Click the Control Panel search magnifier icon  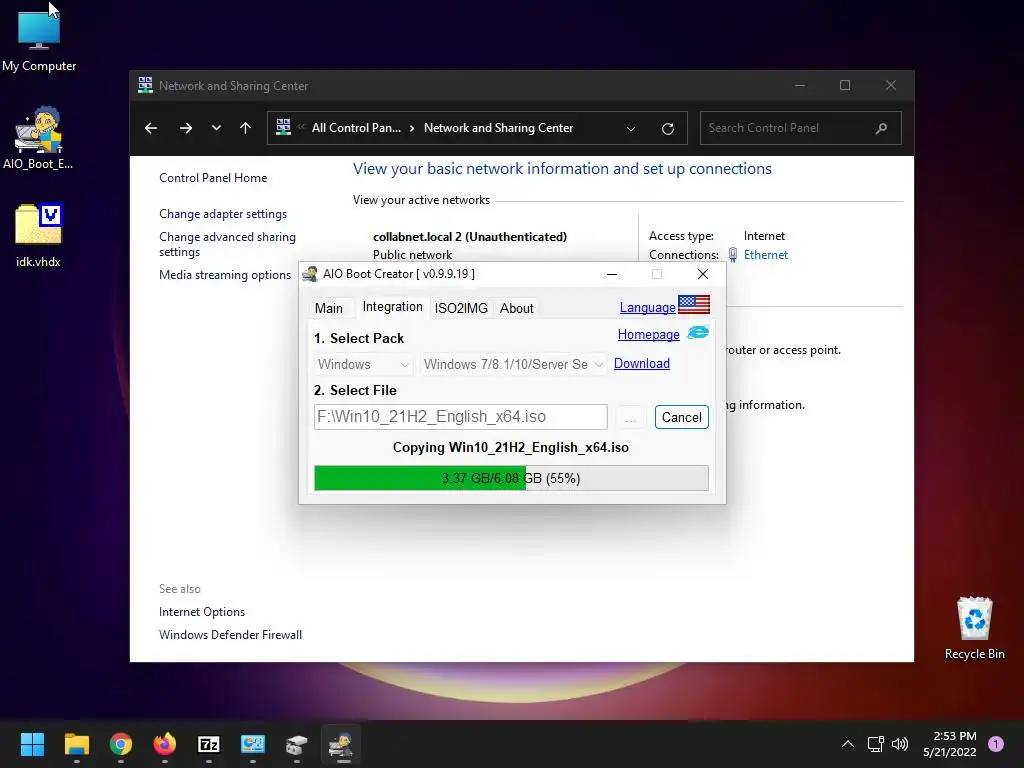(881, 128)
